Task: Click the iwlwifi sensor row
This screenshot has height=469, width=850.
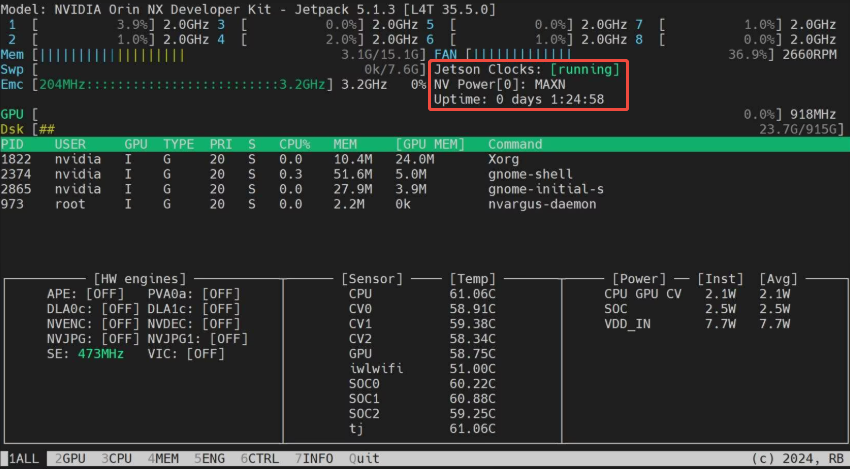Action: click(x=422, y=369)
